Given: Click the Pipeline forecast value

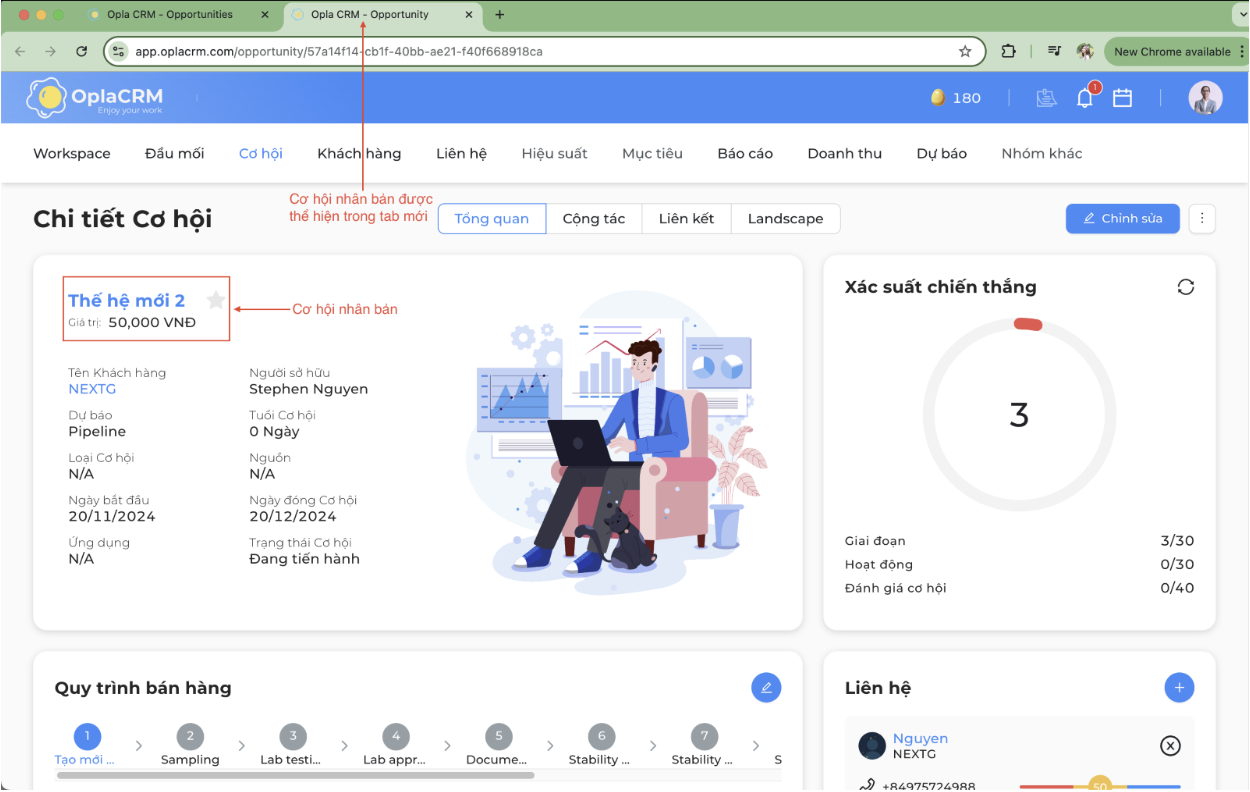Looking at the screenshot, I should point(97,432).
